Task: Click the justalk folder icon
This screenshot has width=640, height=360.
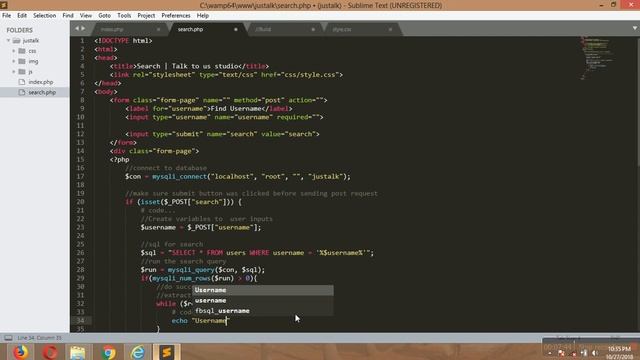Action: coord(16,40)
